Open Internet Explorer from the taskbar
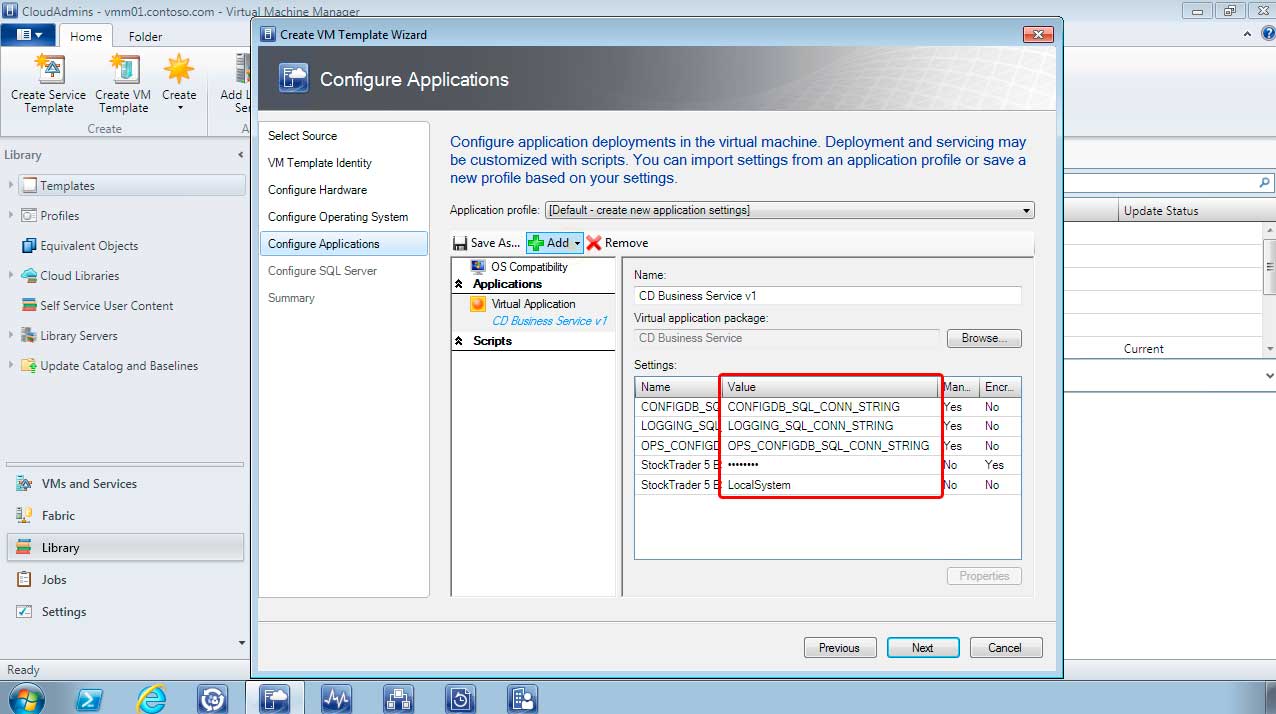 (151, 698)
